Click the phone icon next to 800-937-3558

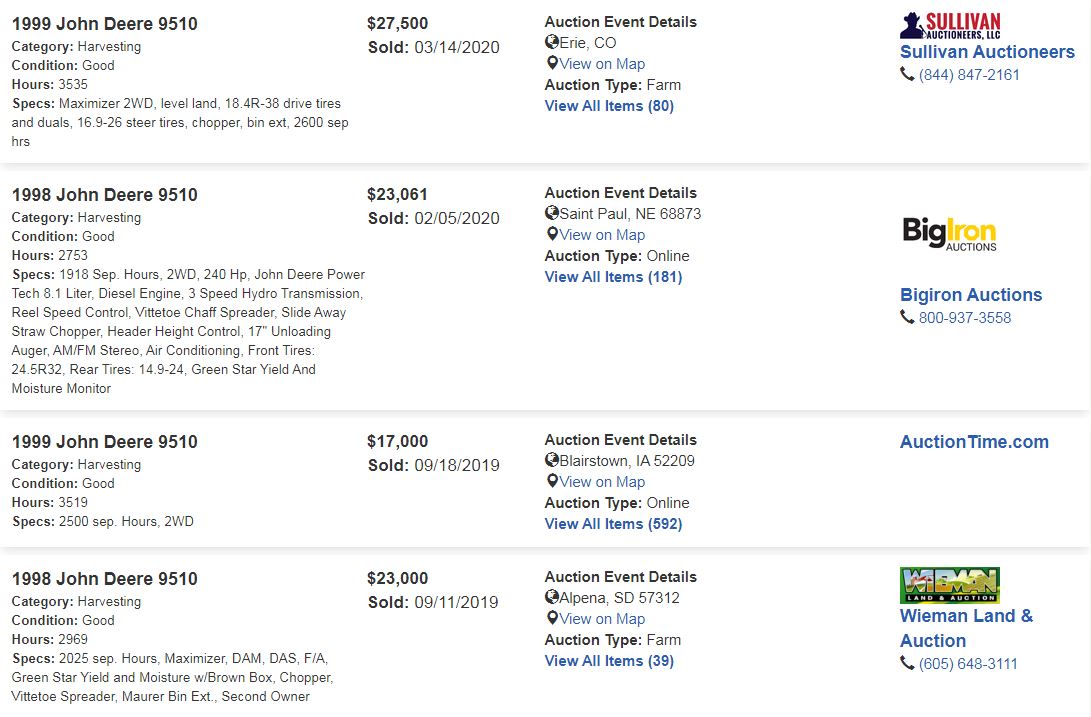point(907,317)
